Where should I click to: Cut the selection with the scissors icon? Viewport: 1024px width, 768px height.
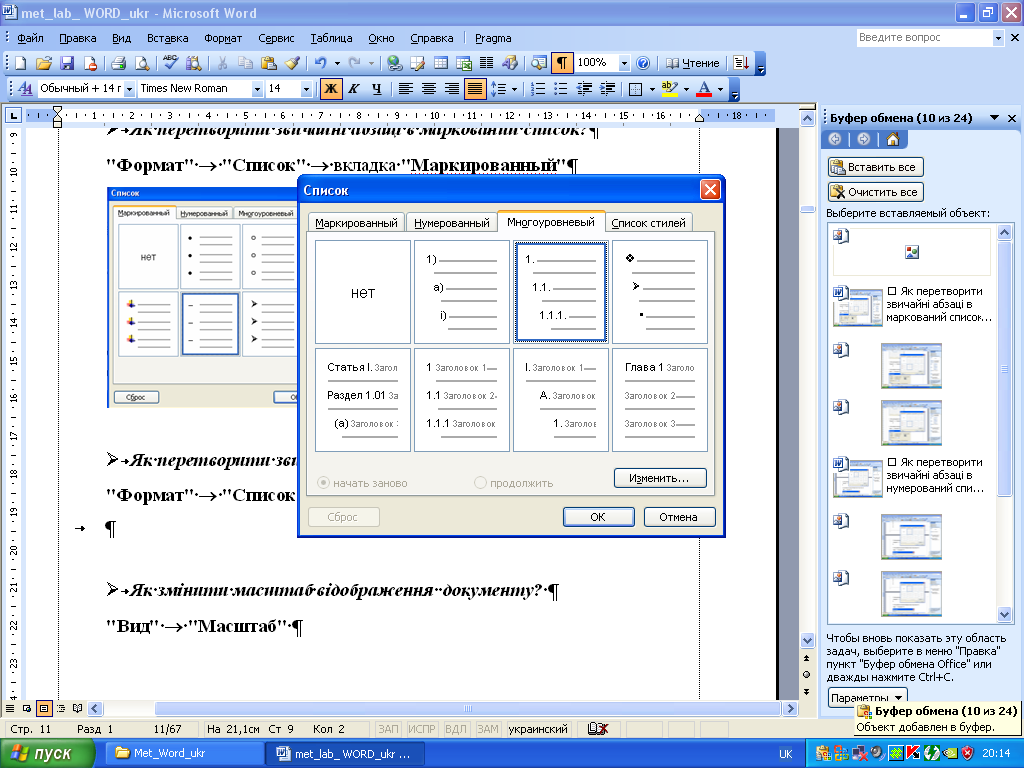pos(222,63)
